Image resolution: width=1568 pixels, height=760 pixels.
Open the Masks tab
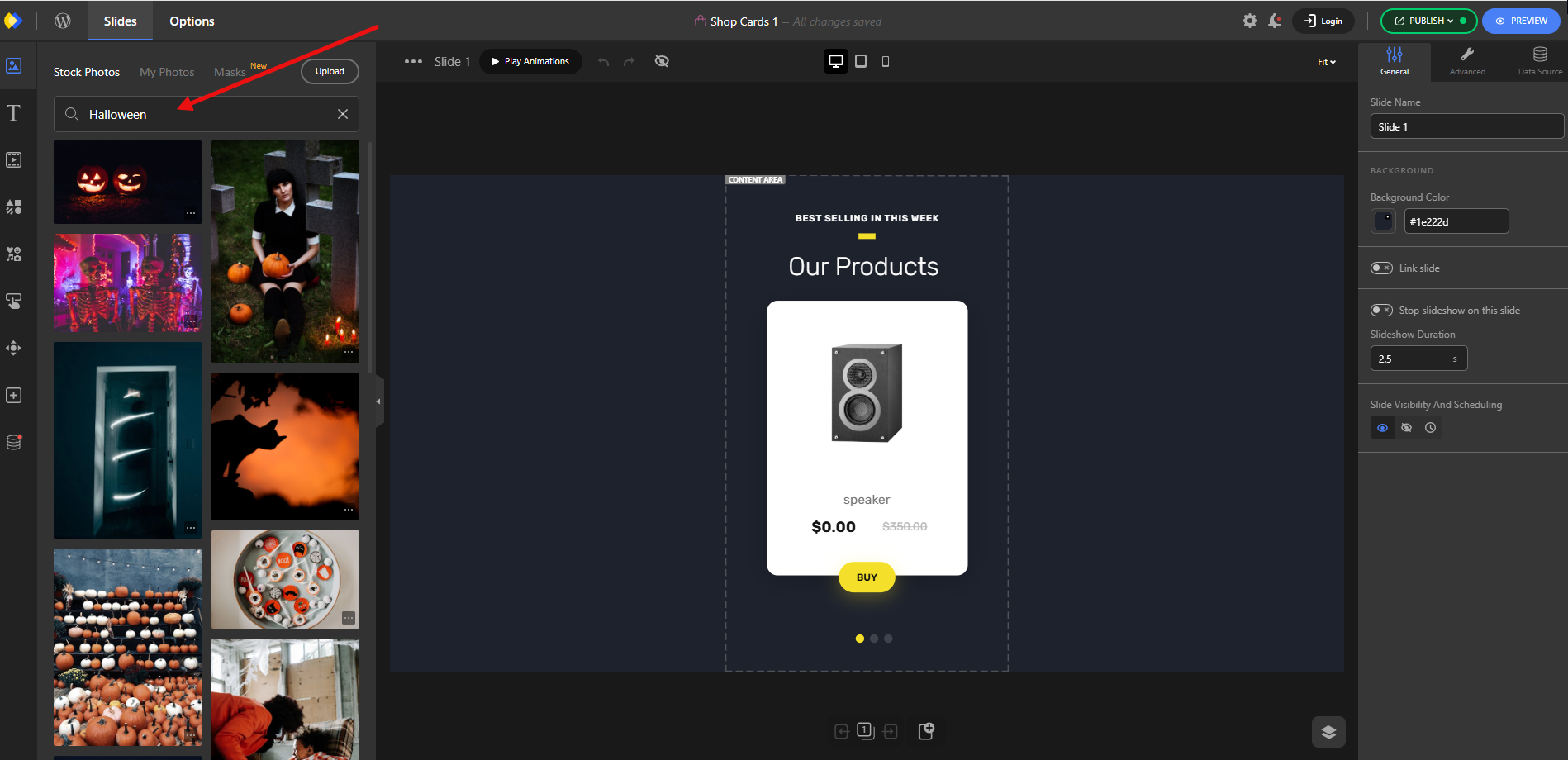230,72
